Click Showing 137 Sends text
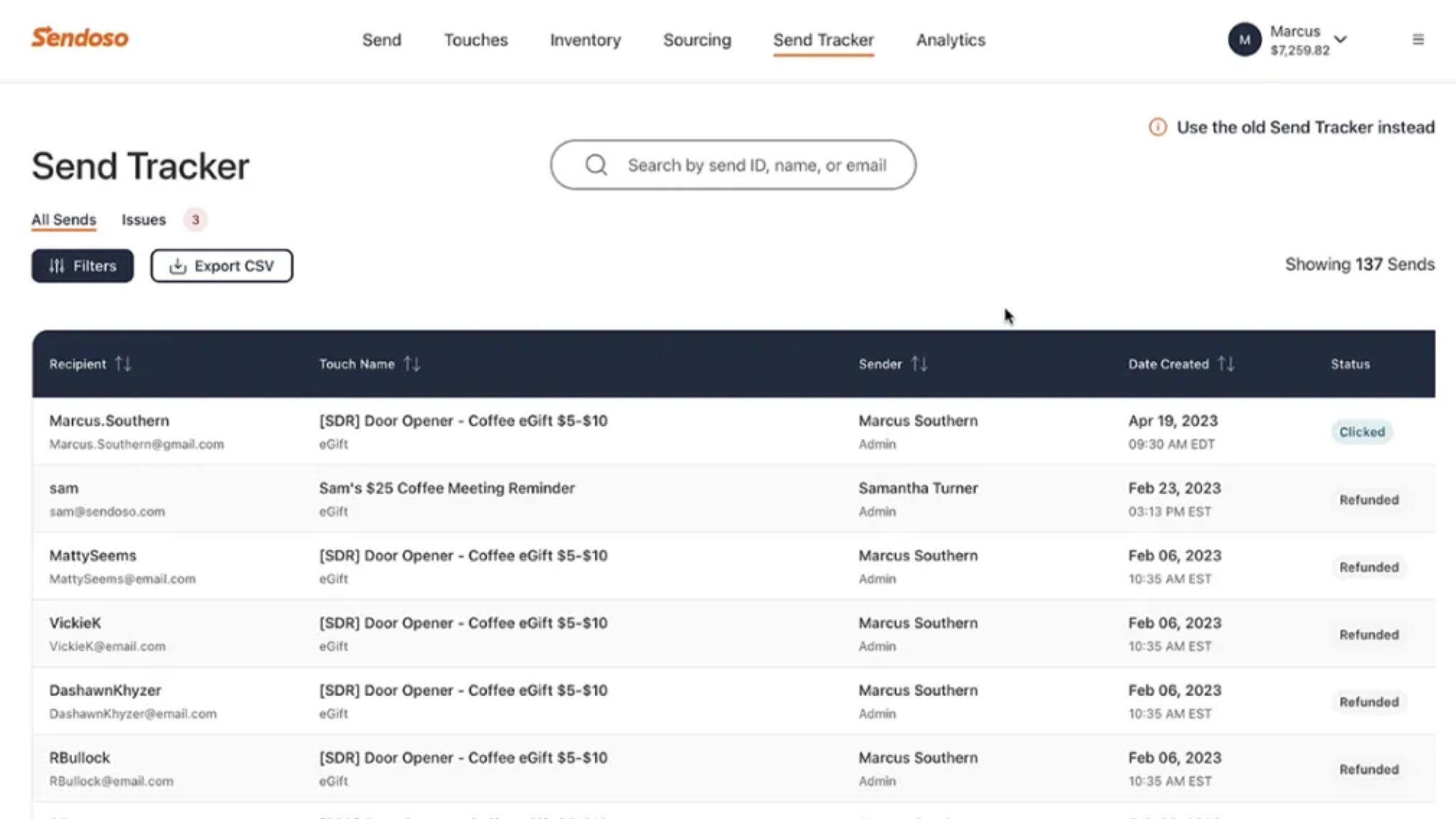Screen dimensions: 1456x819 point(1359,264)
